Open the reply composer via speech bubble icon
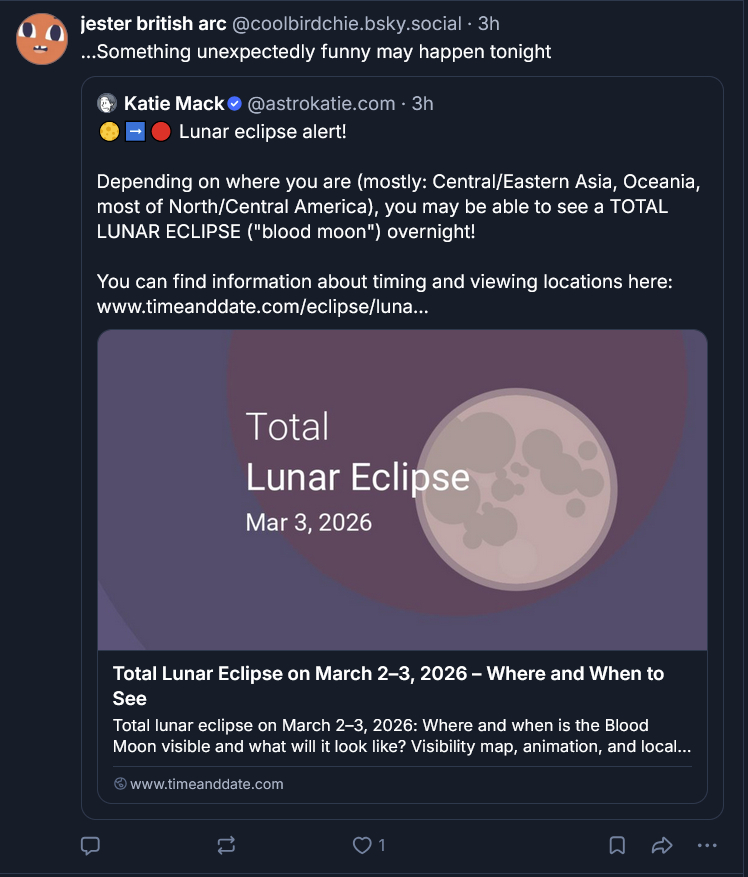Screen dimensions: 748x877 (x=90, y=846)
